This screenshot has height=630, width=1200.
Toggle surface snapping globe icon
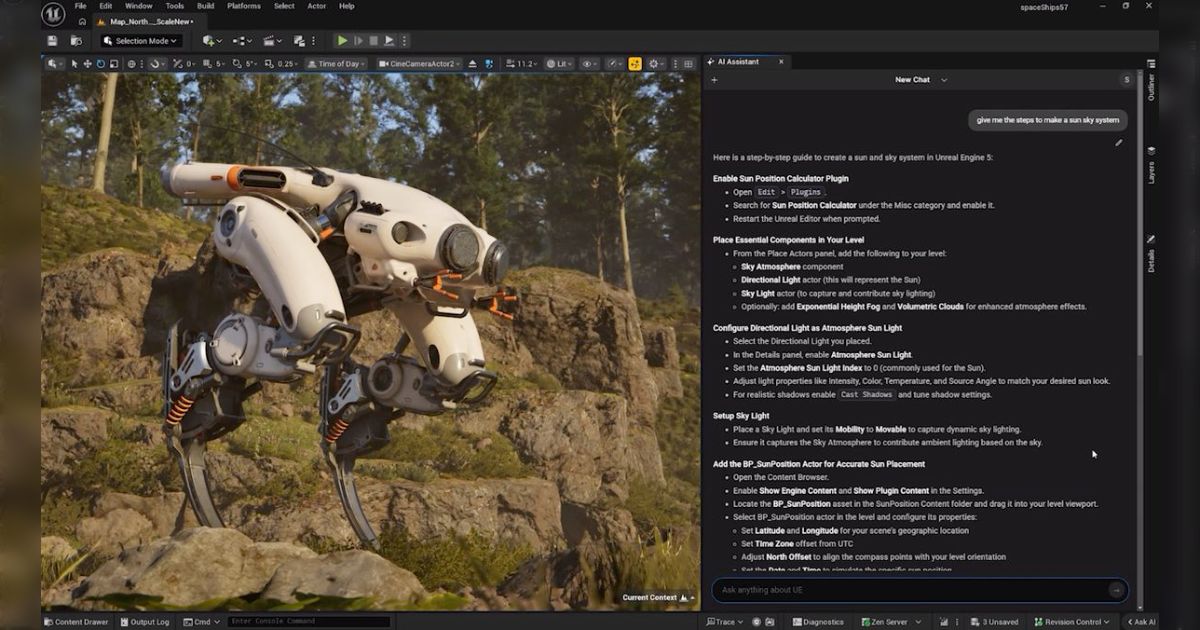click(x=132, y=64)
